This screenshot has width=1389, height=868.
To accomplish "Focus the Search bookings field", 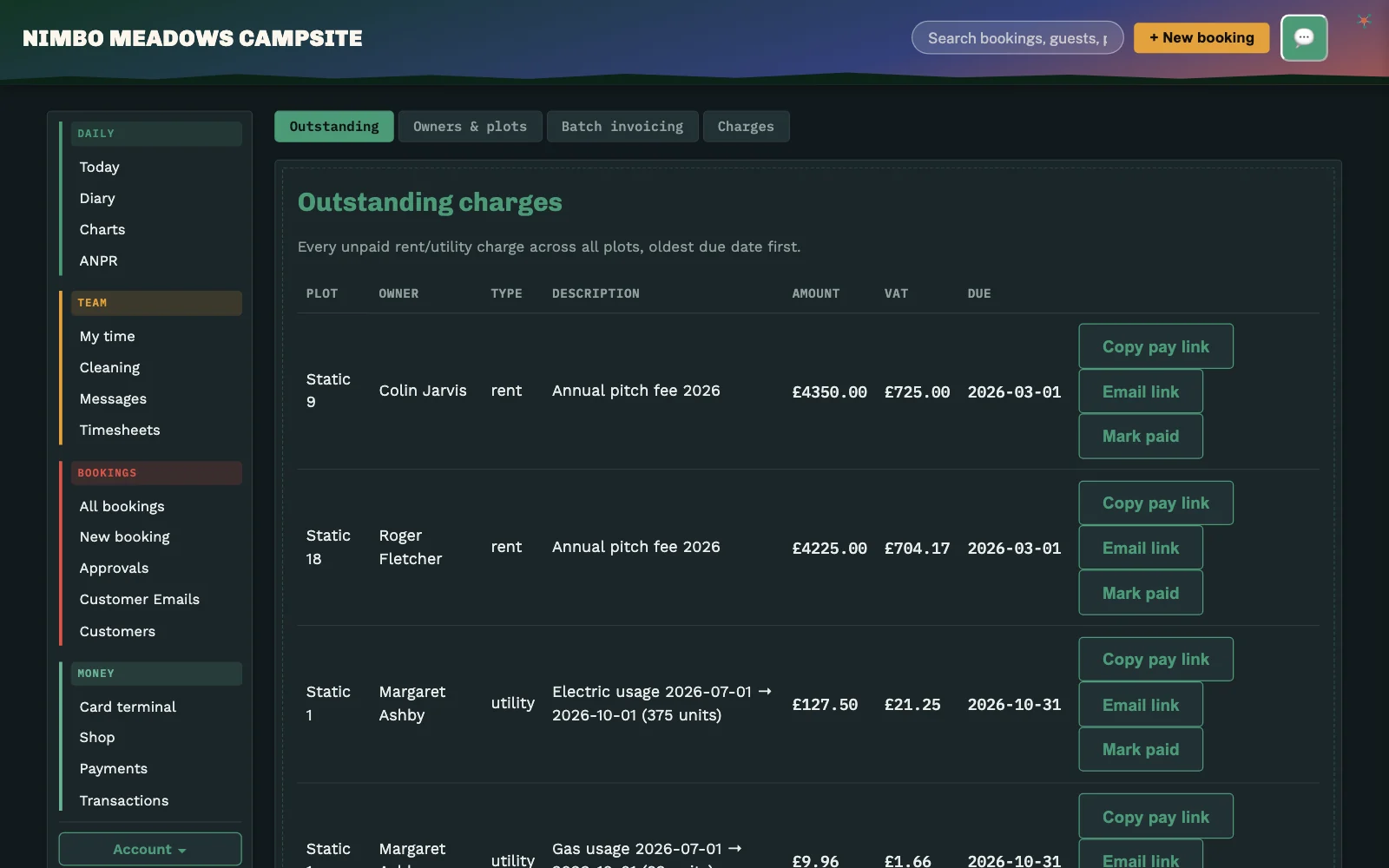I will pos(1017,37).
